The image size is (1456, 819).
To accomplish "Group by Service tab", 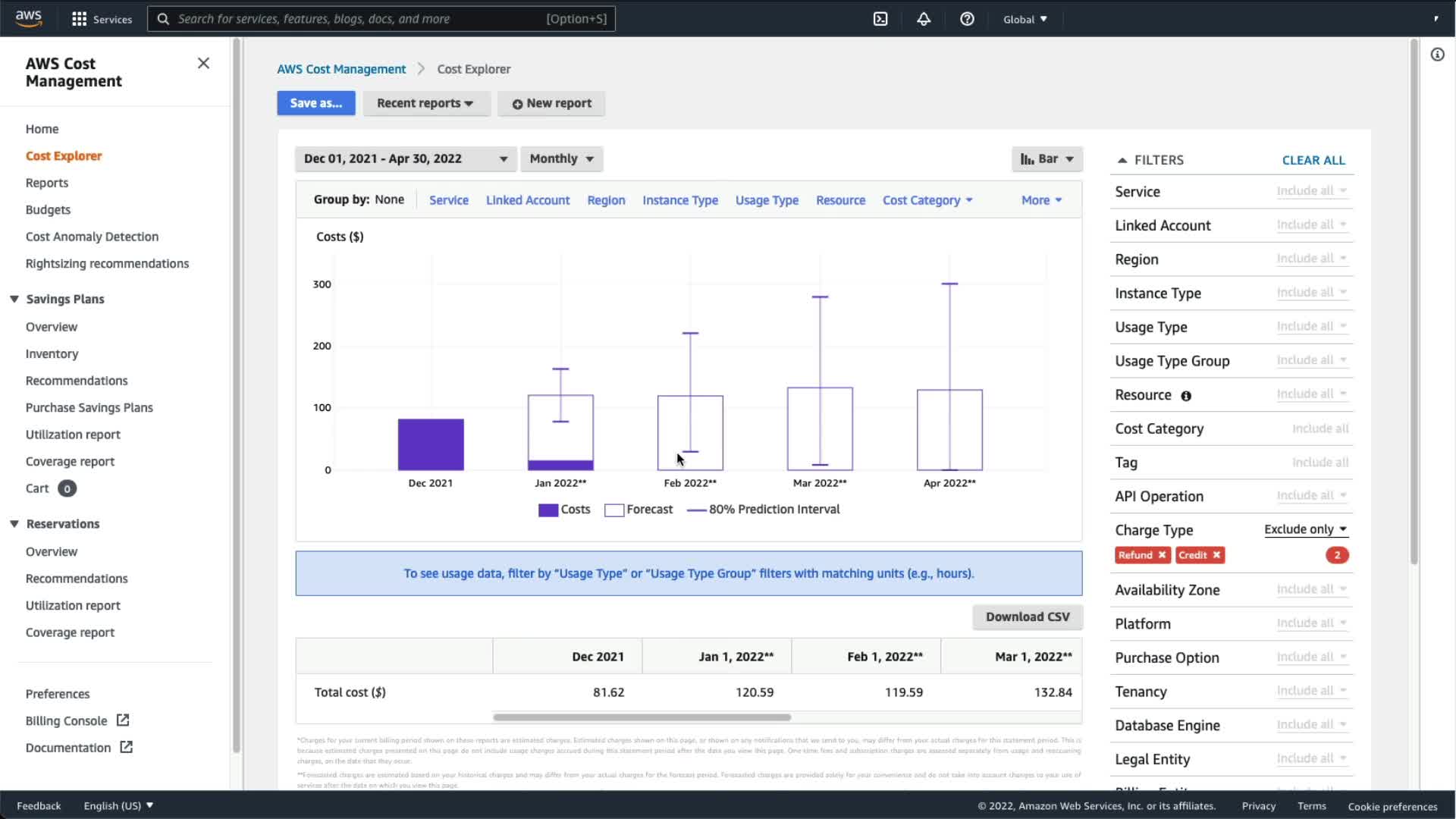I will 448,200.
